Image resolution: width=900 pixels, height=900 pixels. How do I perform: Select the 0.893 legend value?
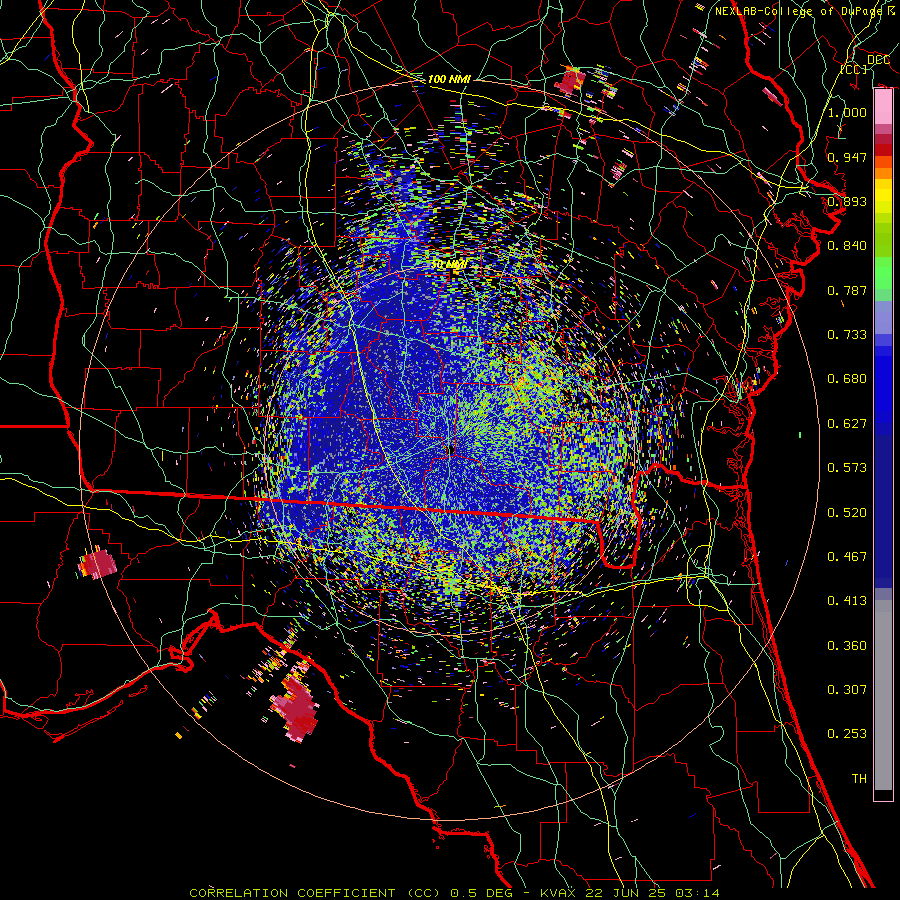[x=847, y=201]
